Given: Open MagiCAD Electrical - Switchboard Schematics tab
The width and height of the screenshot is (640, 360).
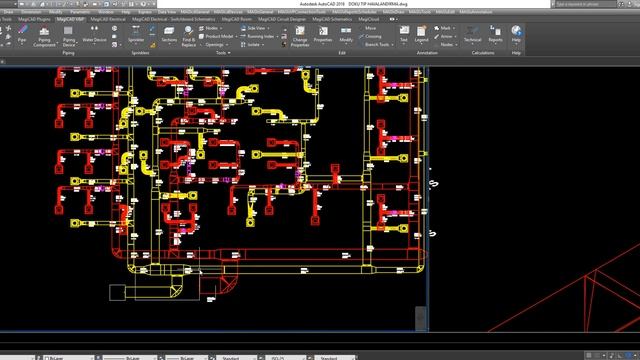Looking at the screenshot, I should coord(173,19).
